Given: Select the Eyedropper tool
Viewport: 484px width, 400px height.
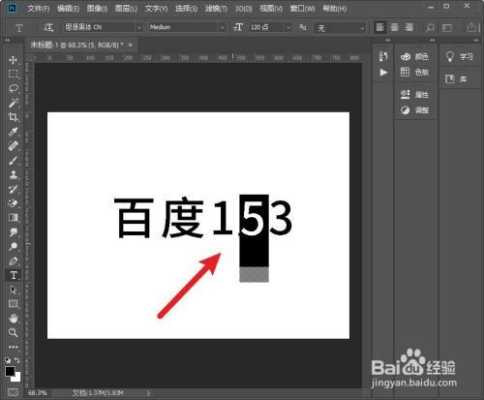Looking at the screenshot, I should (13, 131).
